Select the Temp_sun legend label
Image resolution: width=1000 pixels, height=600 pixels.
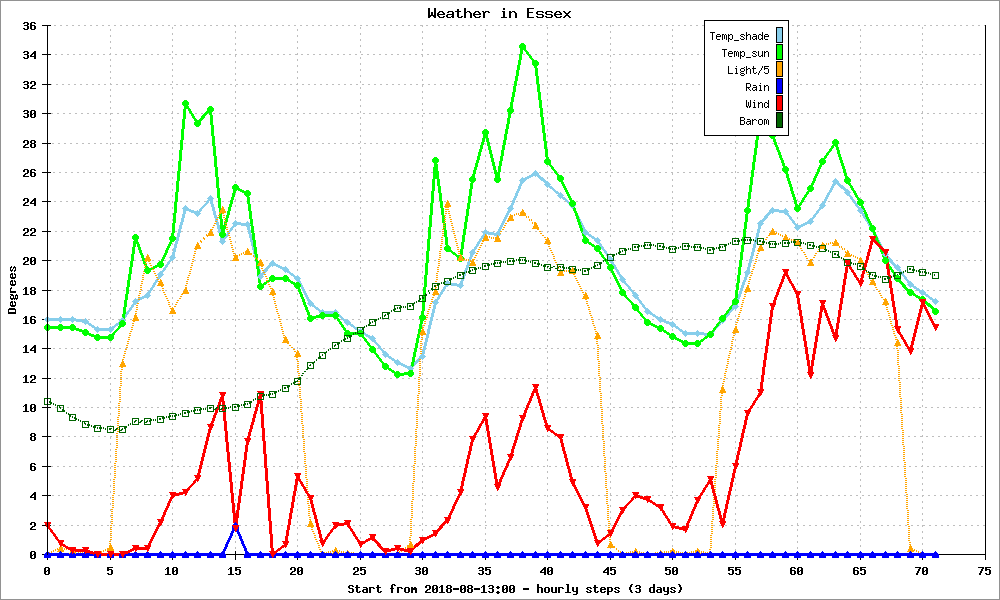coord(746,54)
